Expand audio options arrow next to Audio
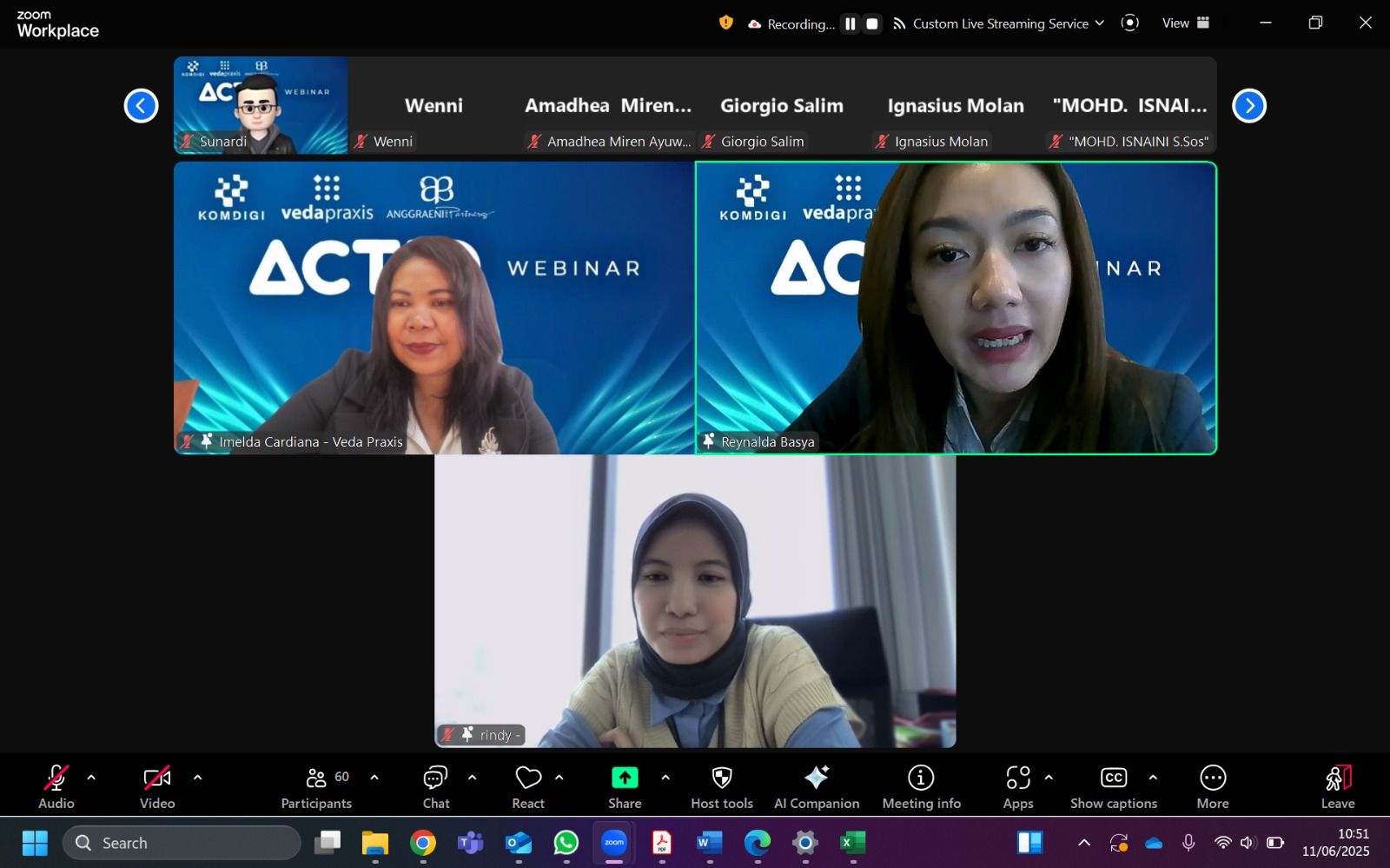Screen dimensions: 1390x868 point(91,778)
